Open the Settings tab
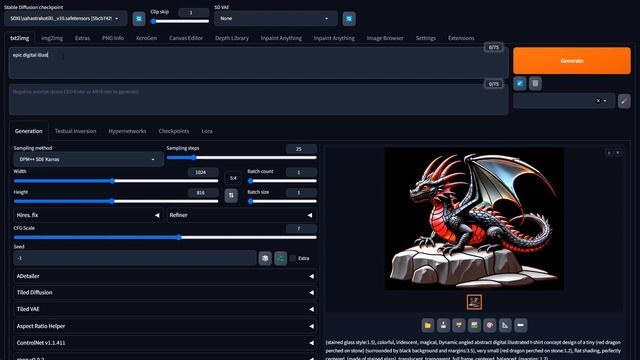 coord(426,38)
